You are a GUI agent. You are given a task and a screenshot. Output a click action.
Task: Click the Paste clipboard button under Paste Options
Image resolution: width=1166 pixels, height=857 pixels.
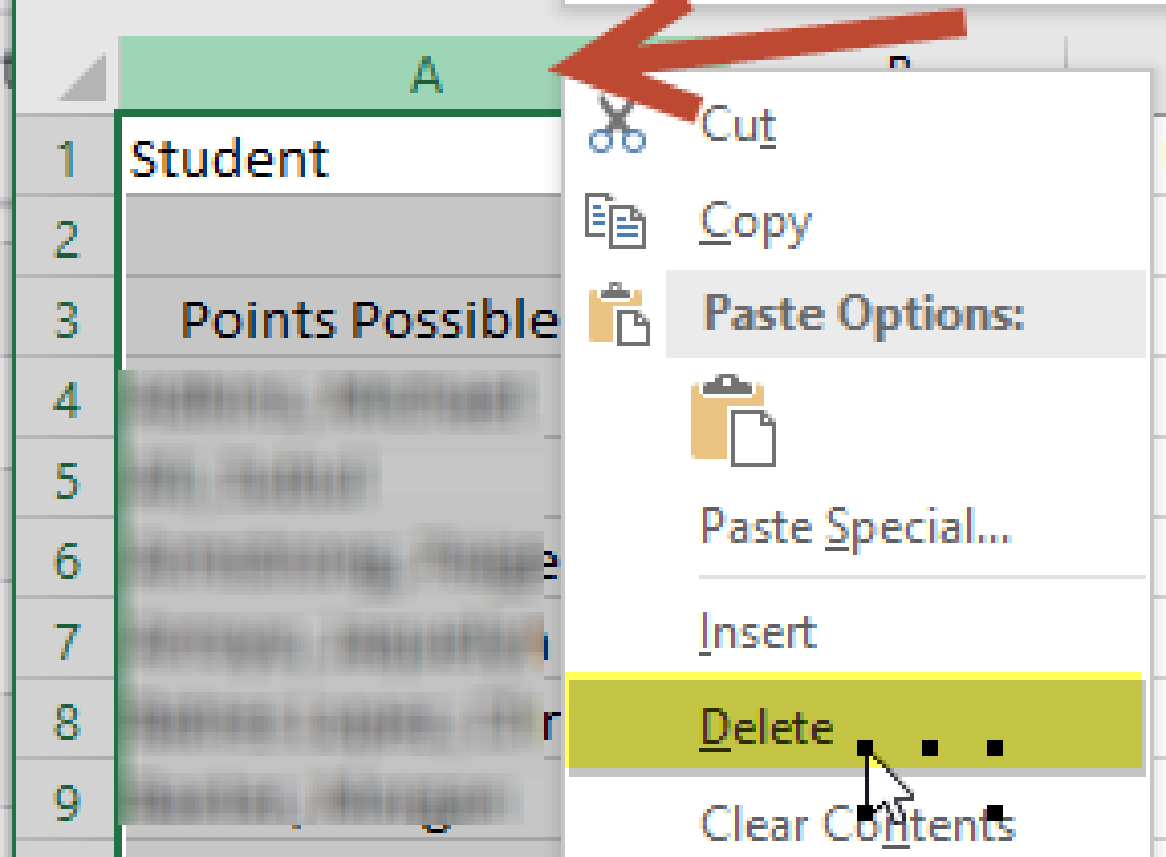coord(733,421)
